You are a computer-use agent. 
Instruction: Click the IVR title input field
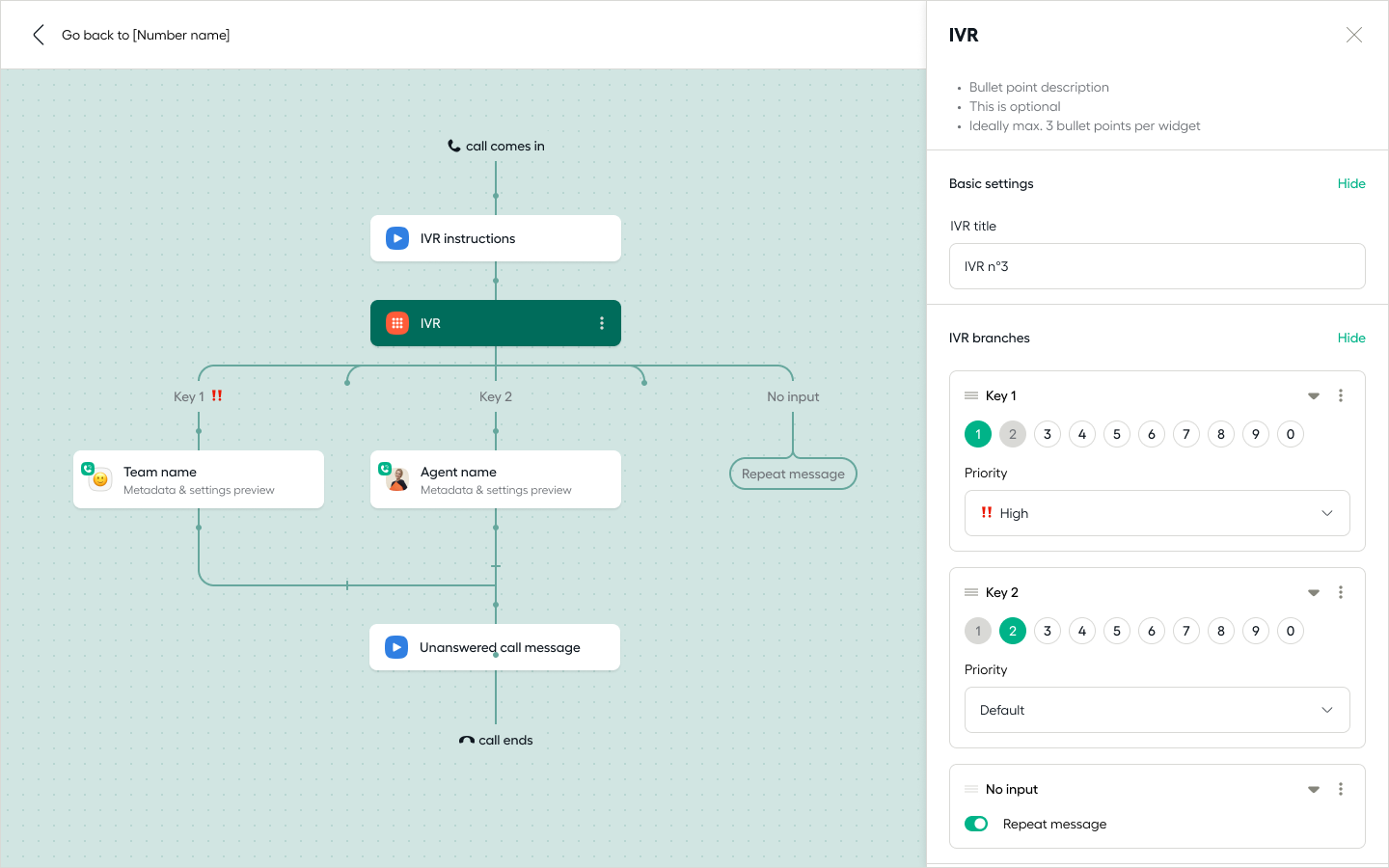pyautogui.click(x=1157, y=266)
